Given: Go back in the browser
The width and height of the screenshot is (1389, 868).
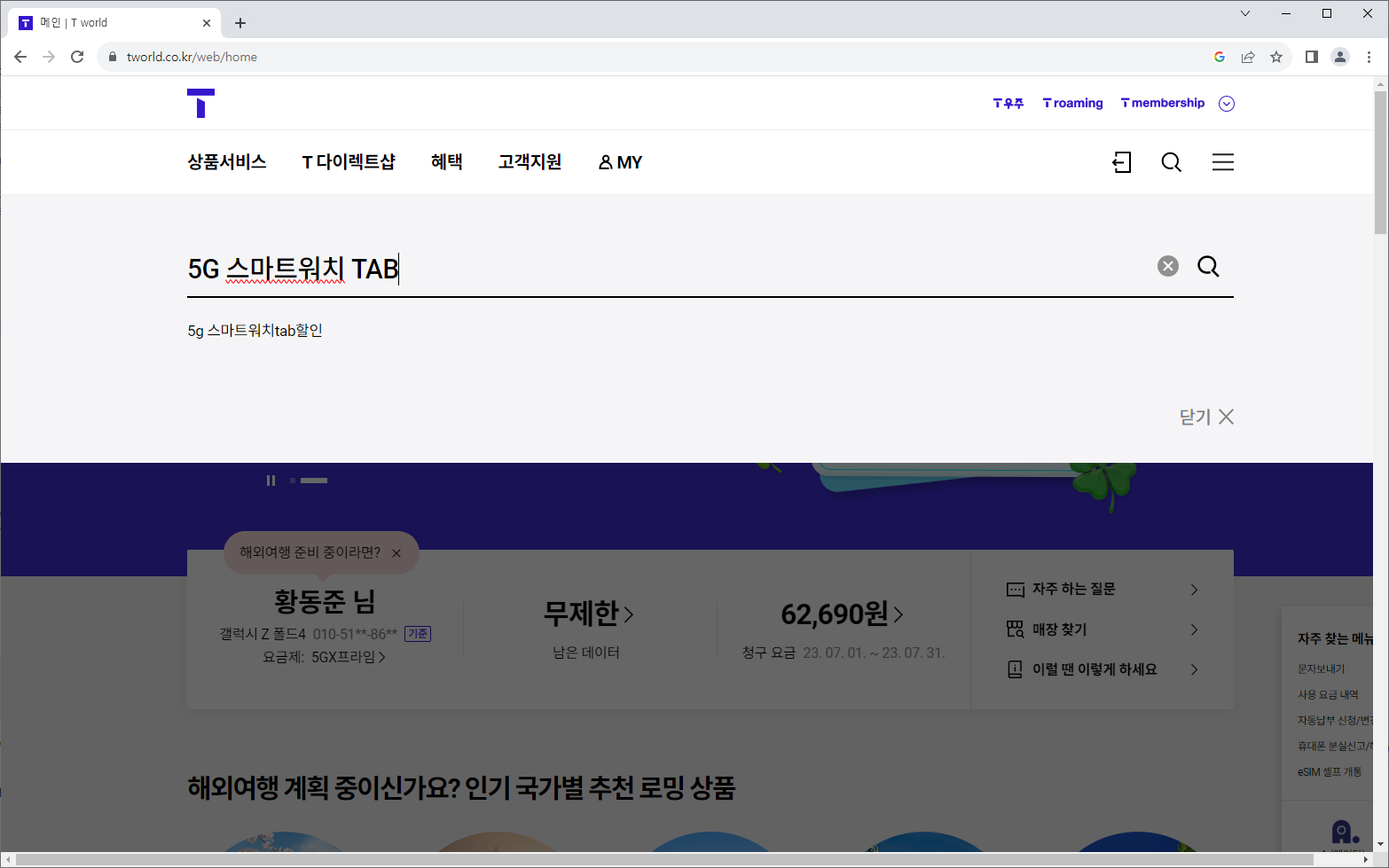Looking at the screenshot, I should 20,57.
